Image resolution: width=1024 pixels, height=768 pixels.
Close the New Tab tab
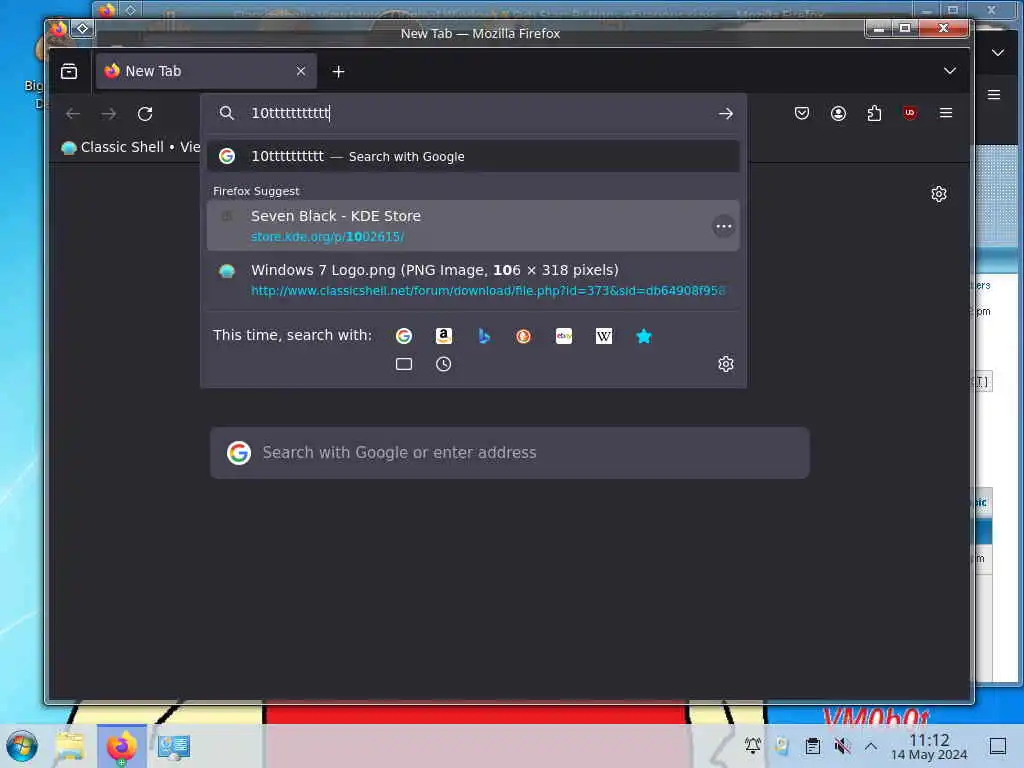coord(300,71)
